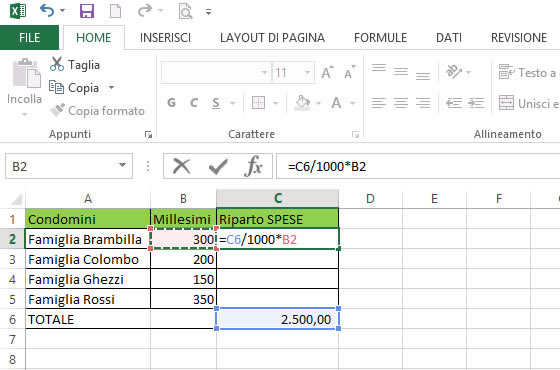Click the Taglia scissors icon
The height and width of the screenshot is (370, 560).
(57, 64)
